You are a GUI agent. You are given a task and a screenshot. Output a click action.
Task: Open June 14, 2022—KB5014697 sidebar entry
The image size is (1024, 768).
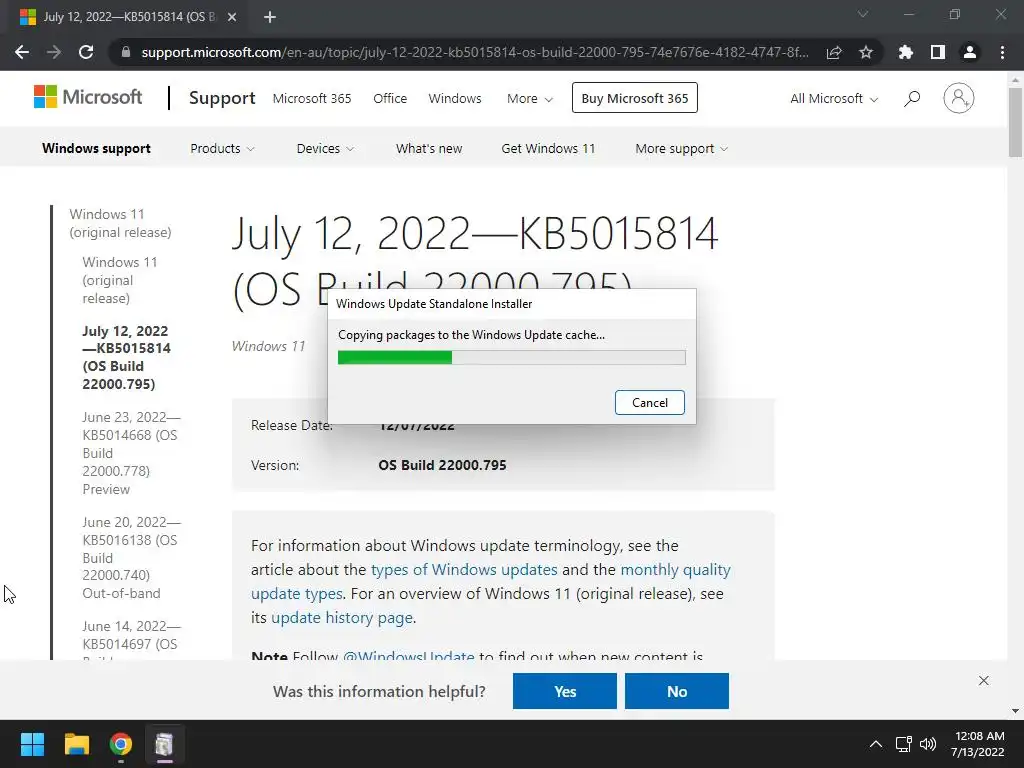tap(131, 640)
